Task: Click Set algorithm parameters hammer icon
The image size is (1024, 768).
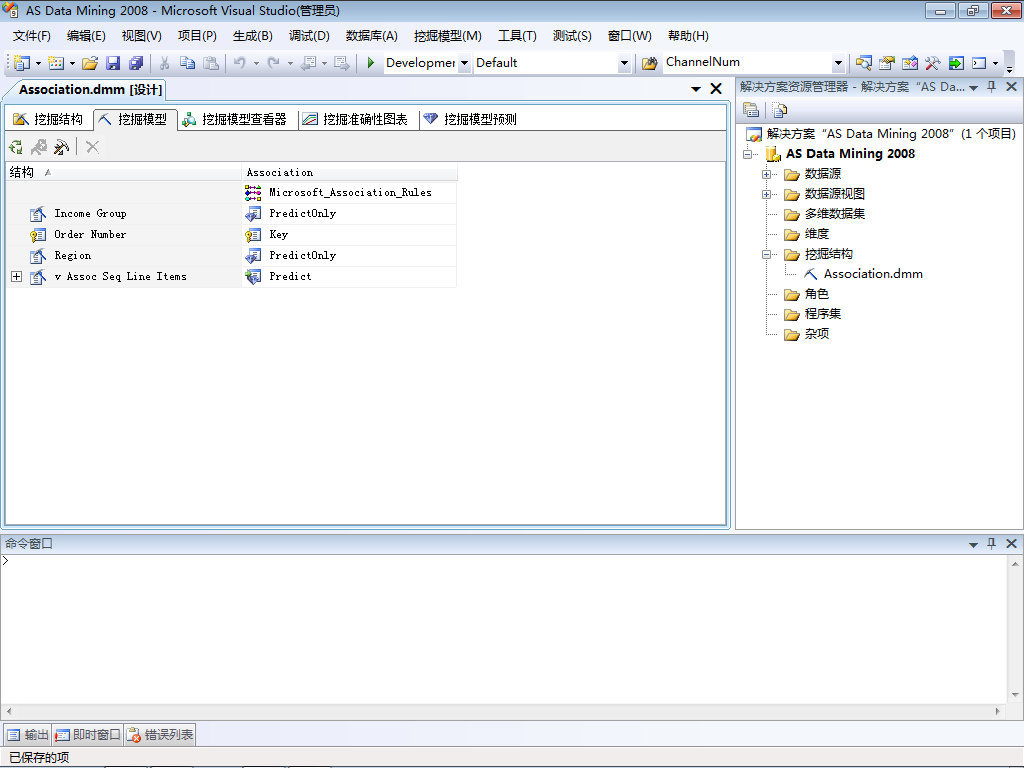Action: 61,147
